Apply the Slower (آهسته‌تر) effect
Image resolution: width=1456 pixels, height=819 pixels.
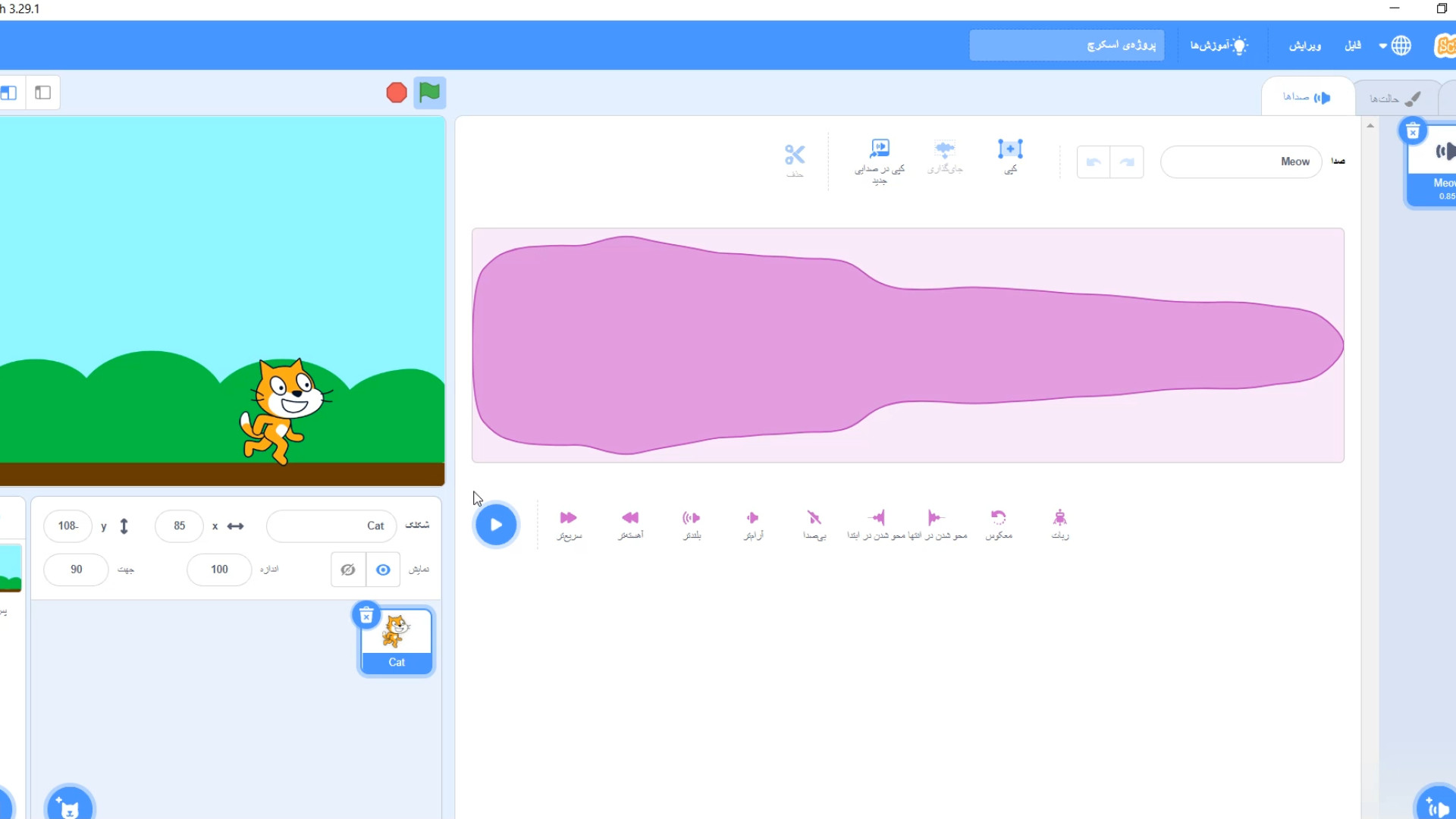click(x=630, y=525)
